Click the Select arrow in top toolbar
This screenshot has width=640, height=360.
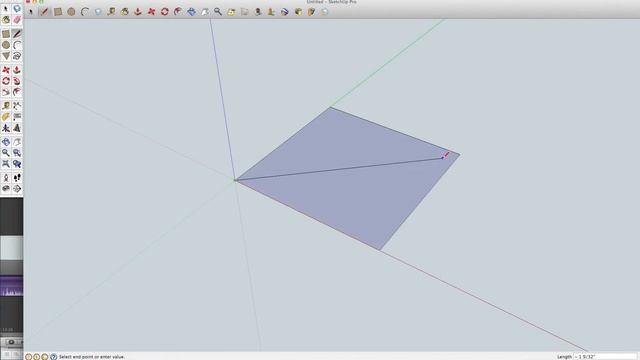[x=31, y=12]
